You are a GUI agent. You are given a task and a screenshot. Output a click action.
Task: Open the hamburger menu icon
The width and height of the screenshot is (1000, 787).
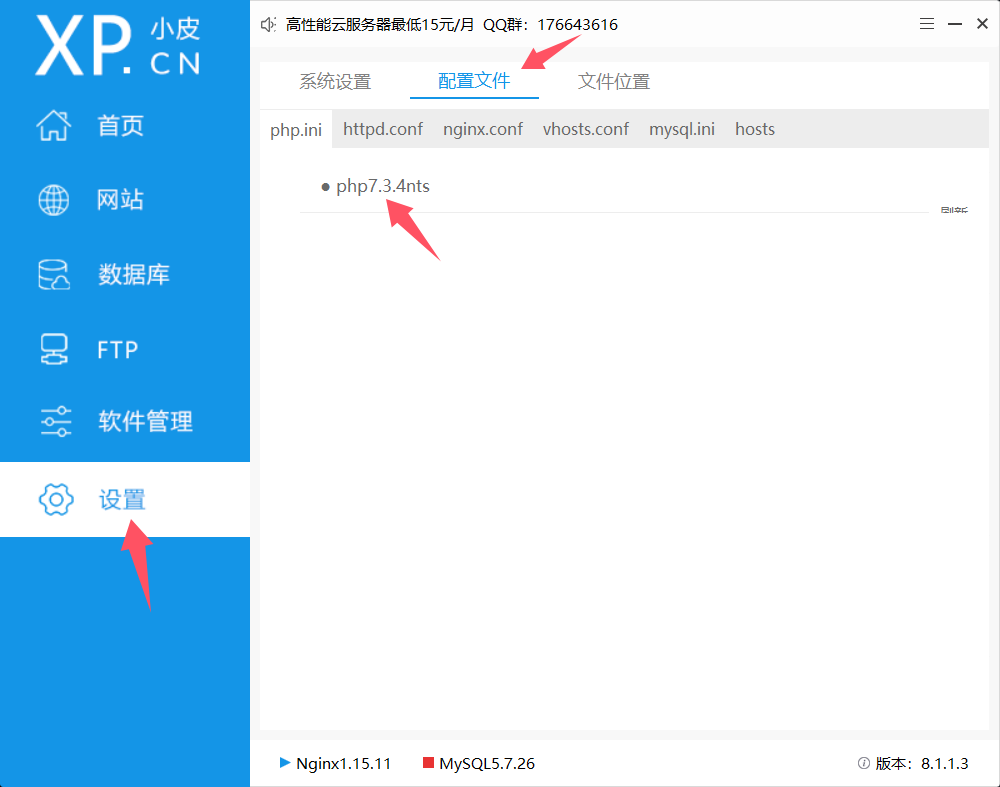click(927, 24)
